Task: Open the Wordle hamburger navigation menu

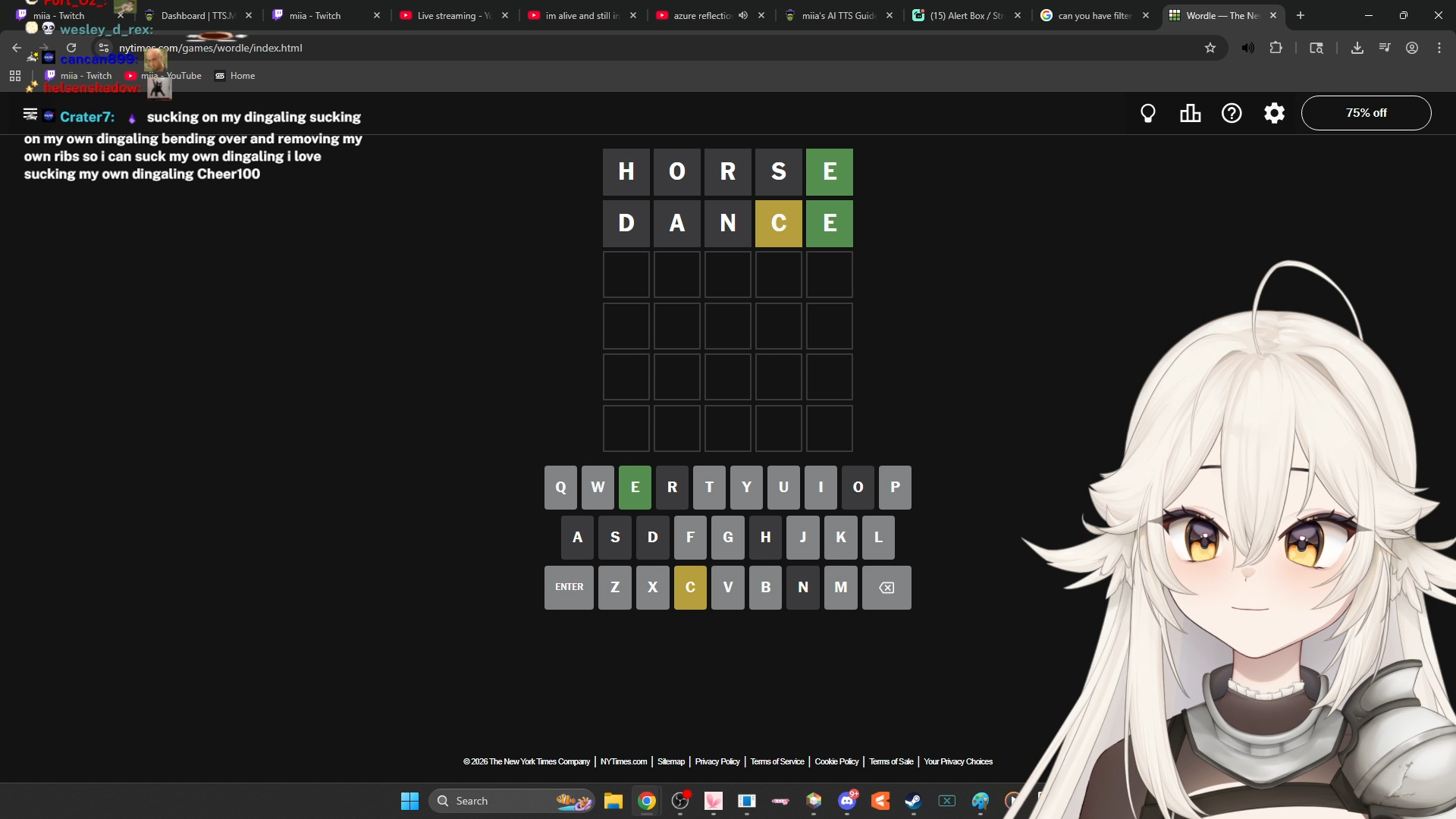Action: [x=30, y=114]
